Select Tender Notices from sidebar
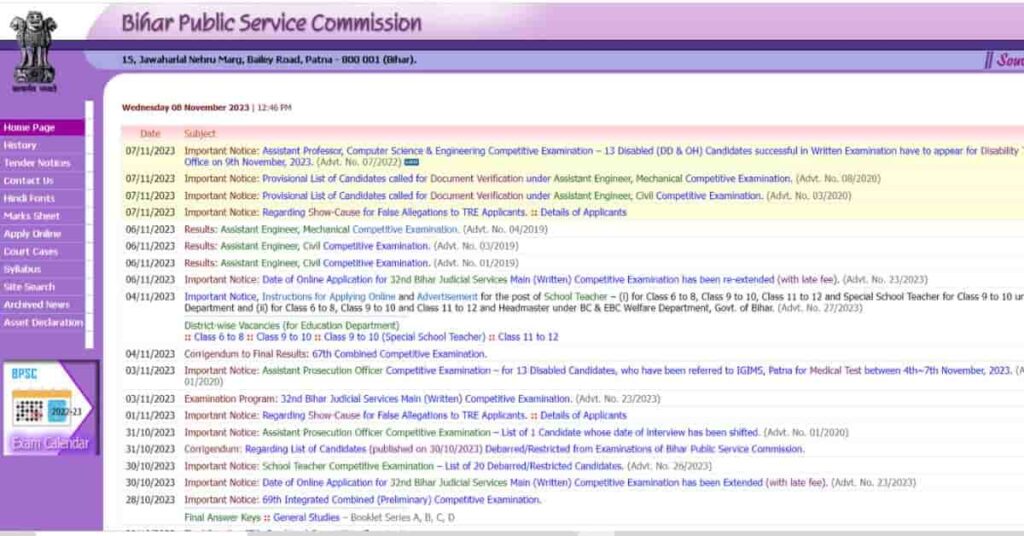 pyautogui.click(x=37, y=163)
